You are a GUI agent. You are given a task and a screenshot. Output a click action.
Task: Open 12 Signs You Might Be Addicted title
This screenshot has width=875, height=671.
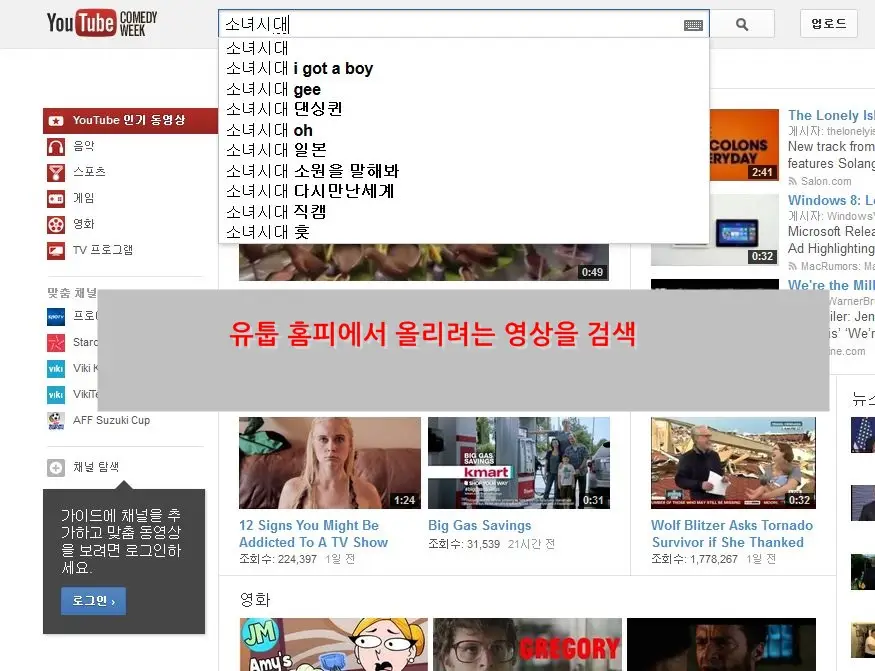click(x=313, y=534)
